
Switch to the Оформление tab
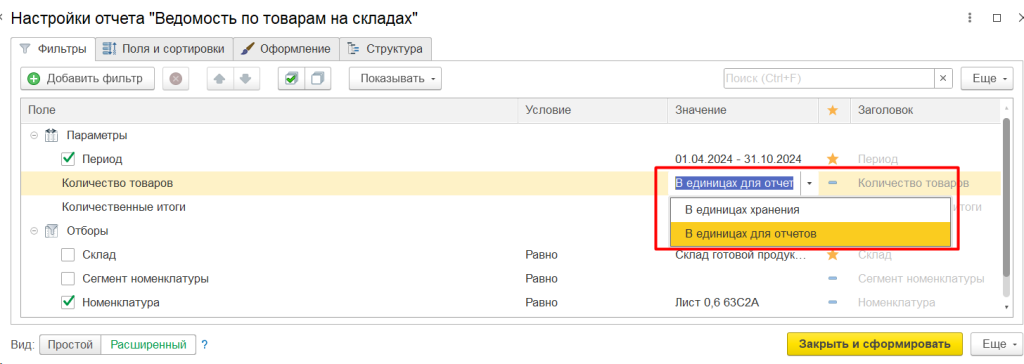pos(286,48)
